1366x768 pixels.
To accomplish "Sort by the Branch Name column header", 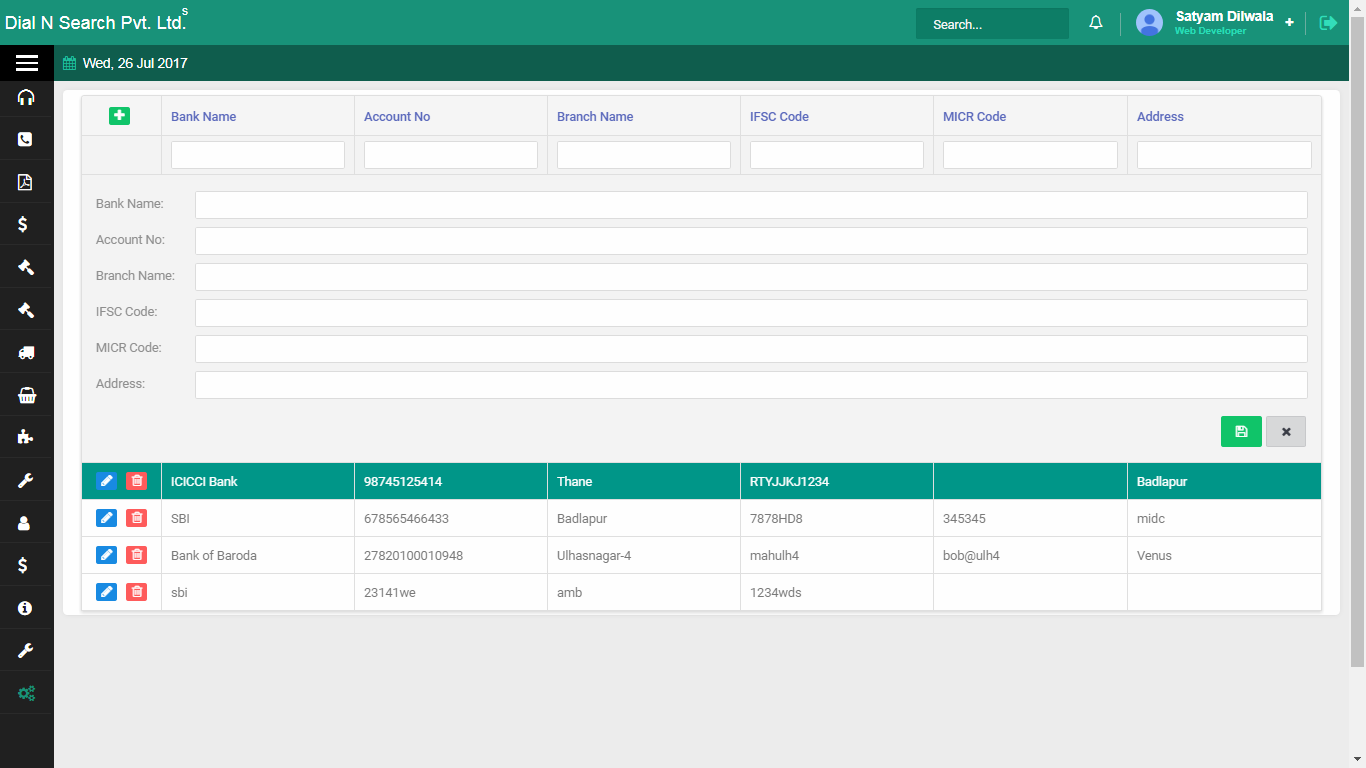I will (x=595, y=116).
